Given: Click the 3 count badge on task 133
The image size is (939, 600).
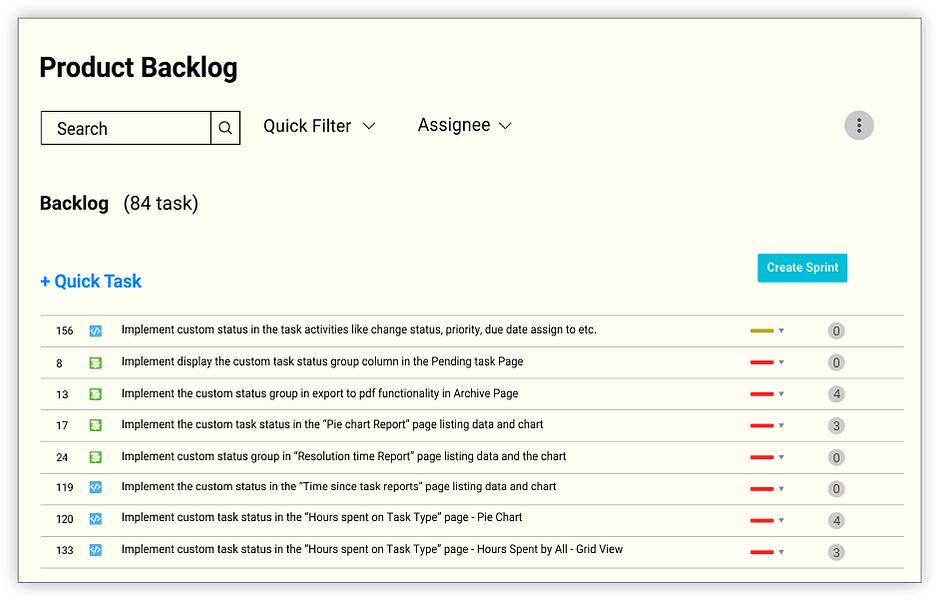Looking at the screenshot, I should pyautogui.click(x=836, y=552).
